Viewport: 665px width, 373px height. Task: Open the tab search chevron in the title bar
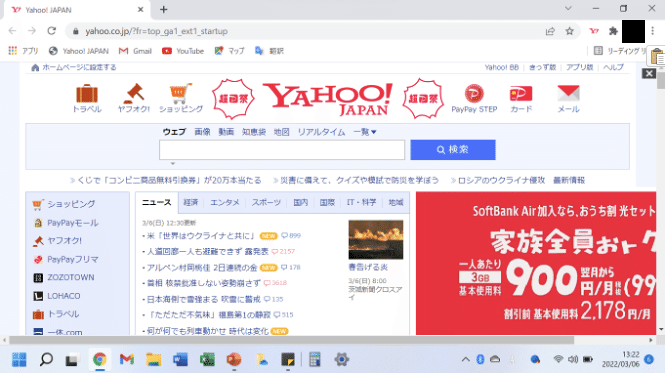pyautogui.click(x=568, y=8)
